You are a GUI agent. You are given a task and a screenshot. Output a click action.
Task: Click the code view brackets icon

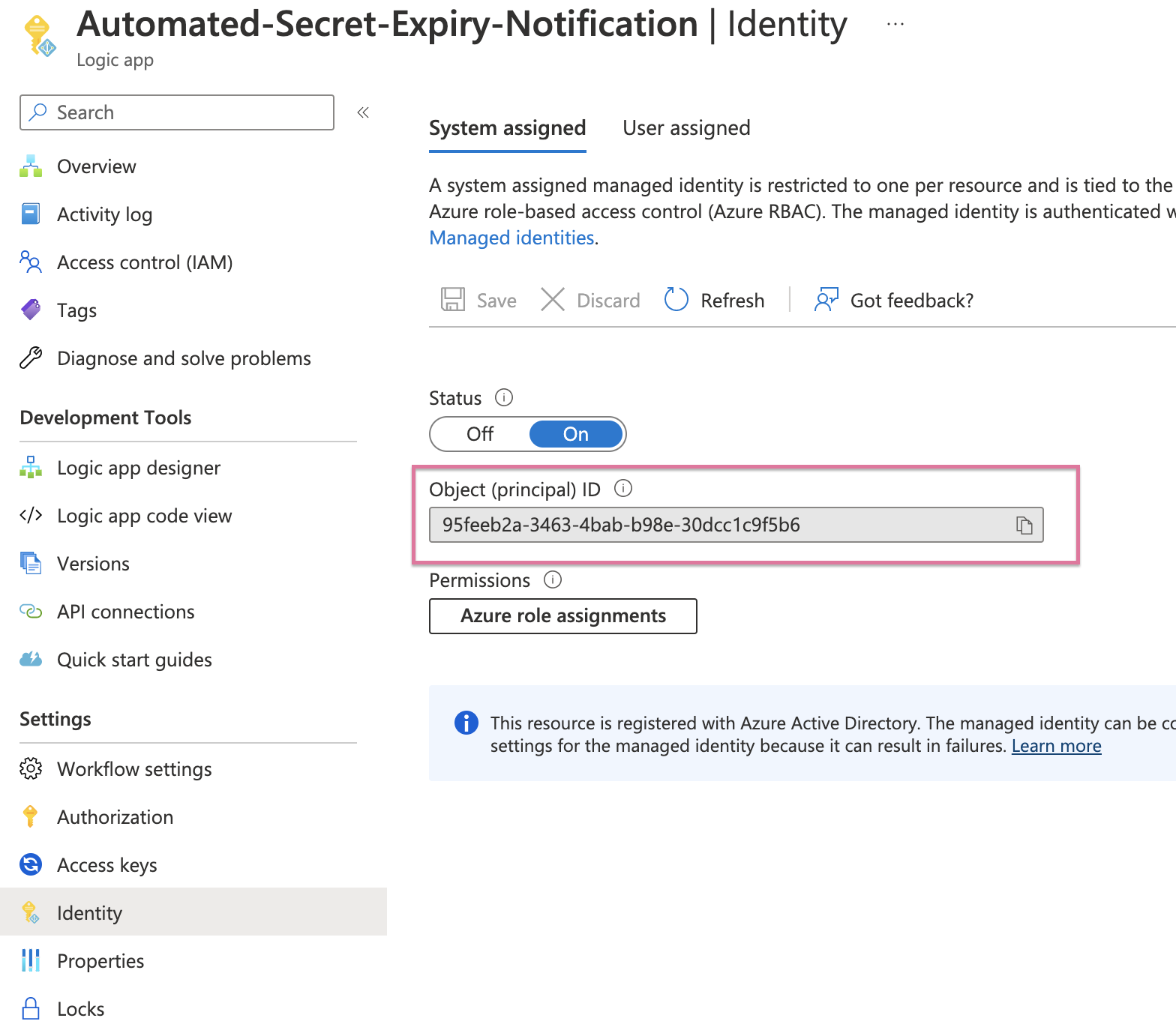tap(31, 516)
